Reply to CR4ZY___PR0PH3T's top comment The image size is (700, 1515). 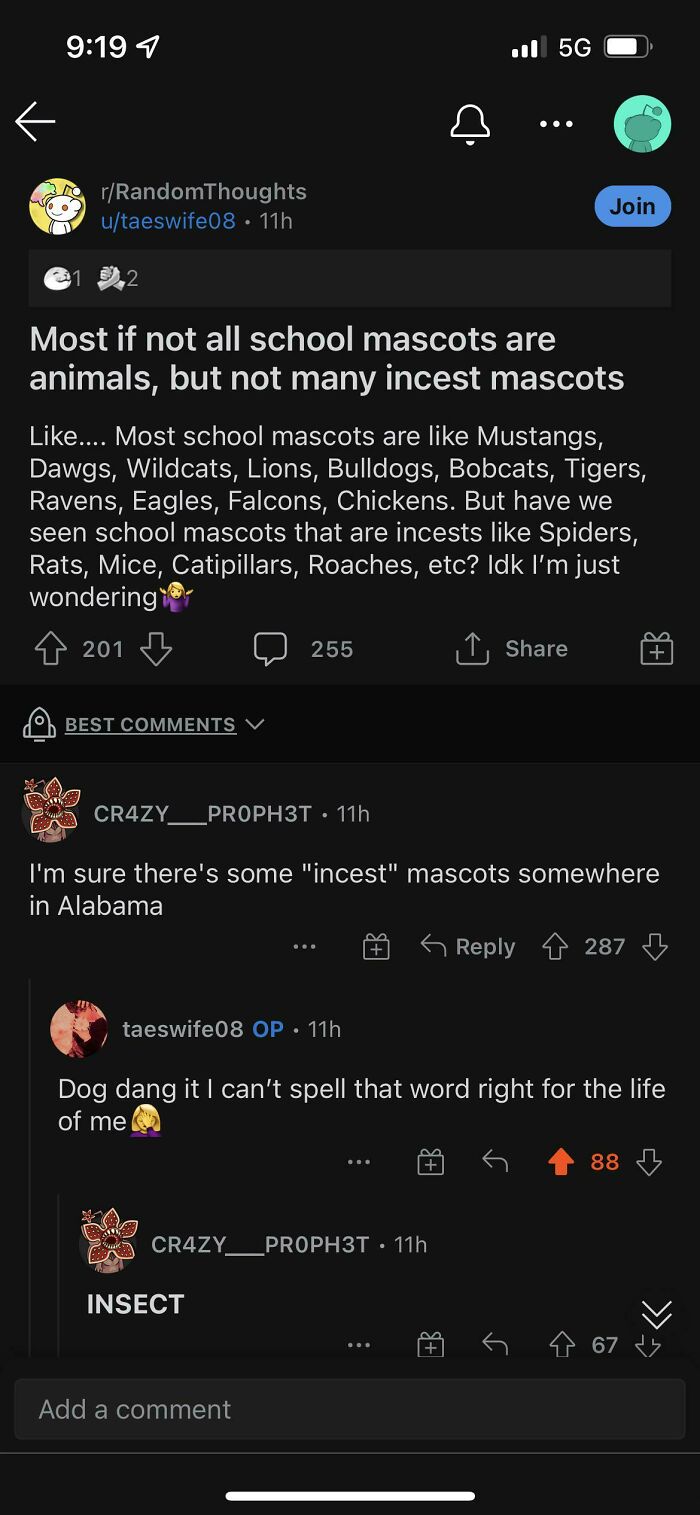pyautogui.click(x=468, y=947)
